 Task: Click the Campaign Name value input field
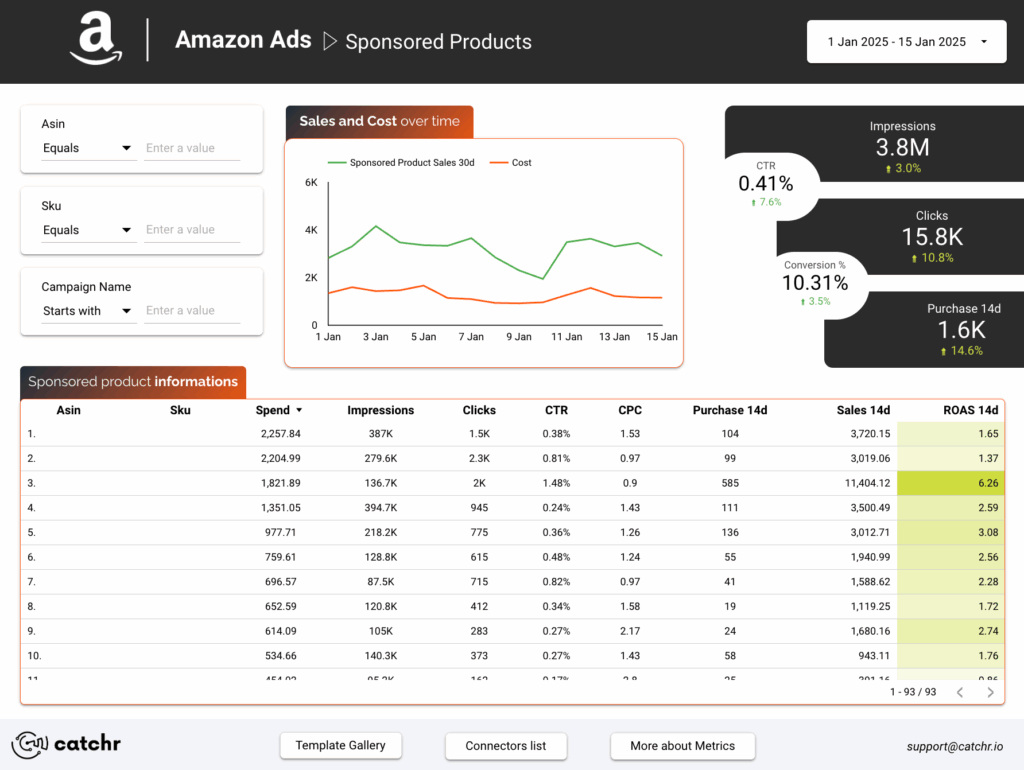[192, 311]
